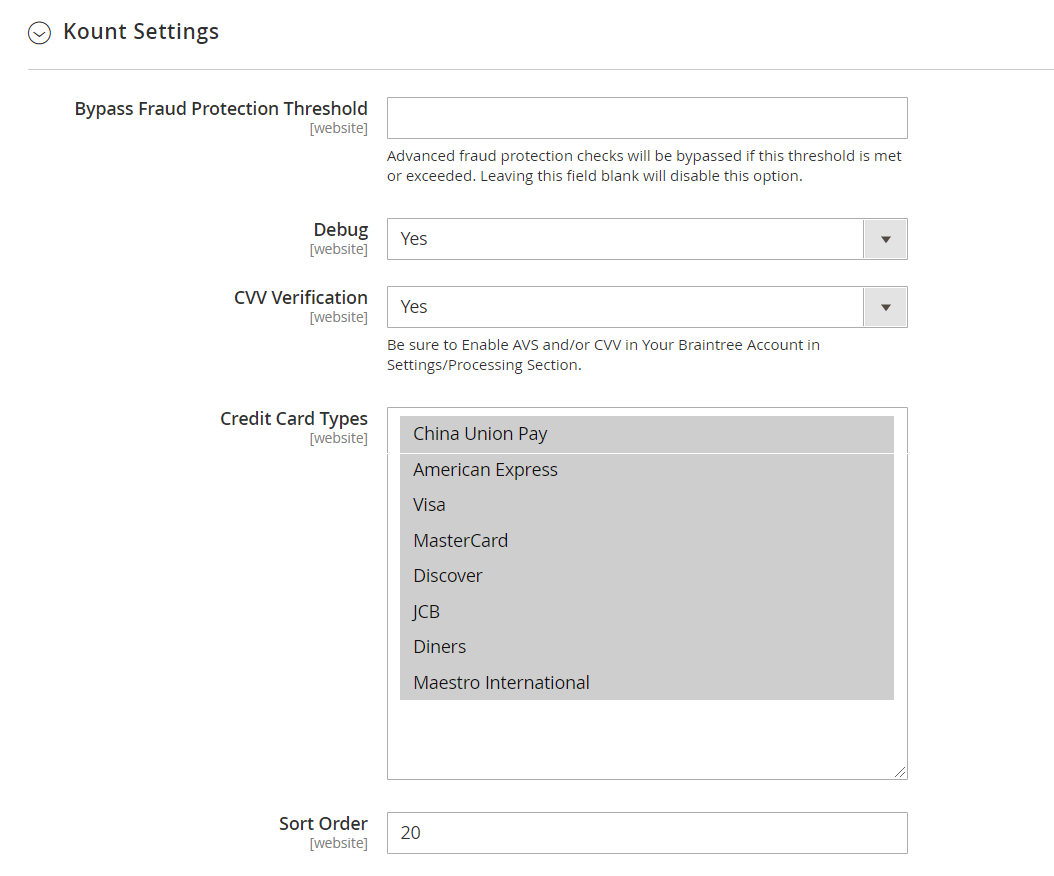Viewport: 1054px width, 876px height.
Task: Collapse the Kount Settings section chevron icon
Action: (39, 32)
